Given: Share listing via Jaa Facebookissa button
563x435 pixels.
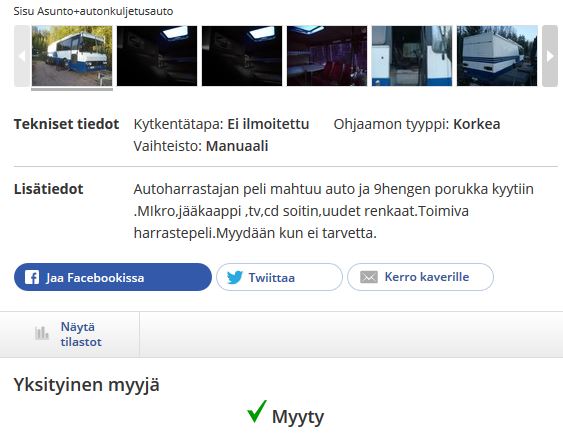Looking at the screenshot, I should pos(113,277).
